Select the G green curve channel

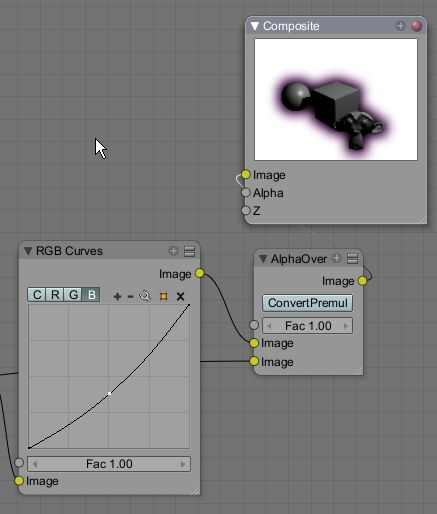click(73, 295)
